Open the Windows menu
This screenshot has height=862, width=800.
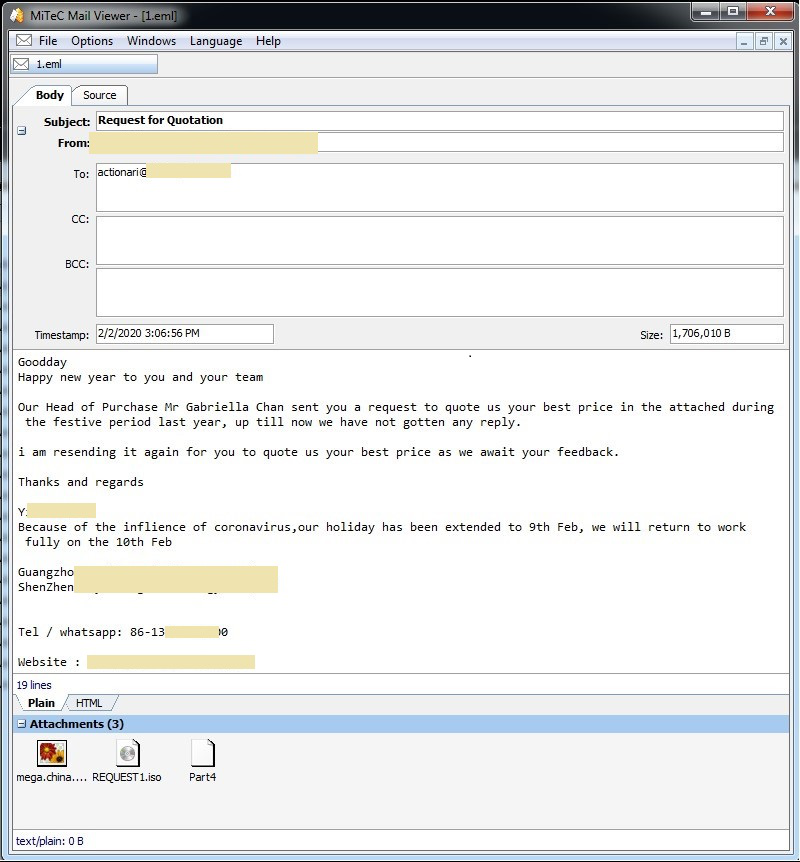151,41
